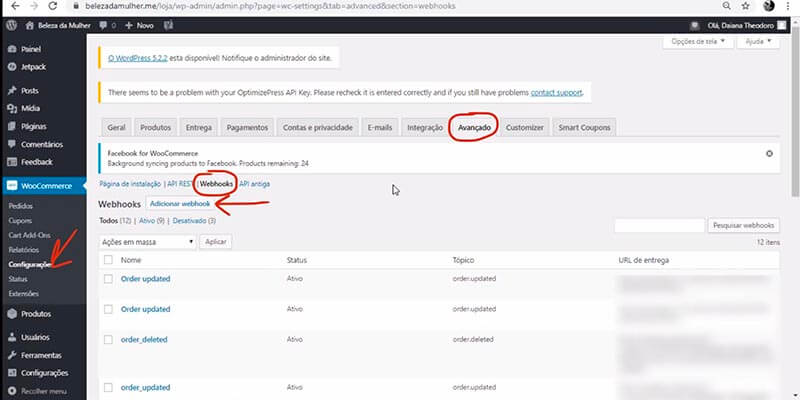Click the browser forward arrow
Viewport: 800px width, 400px height.
click(x=34, y=6)
